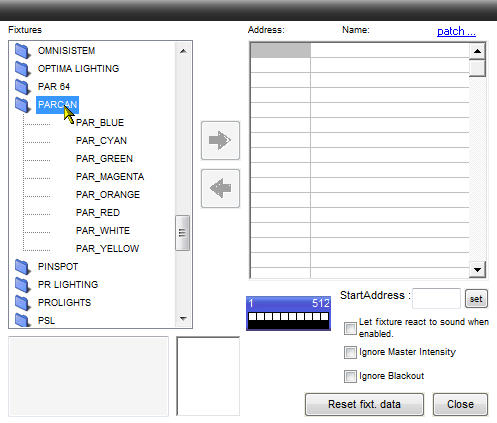Image resolution: width=497 pixels, height=423 pixels.
Task: Toggle Ignore Master Intensity checkbox
Action: (x=350, y=352)
